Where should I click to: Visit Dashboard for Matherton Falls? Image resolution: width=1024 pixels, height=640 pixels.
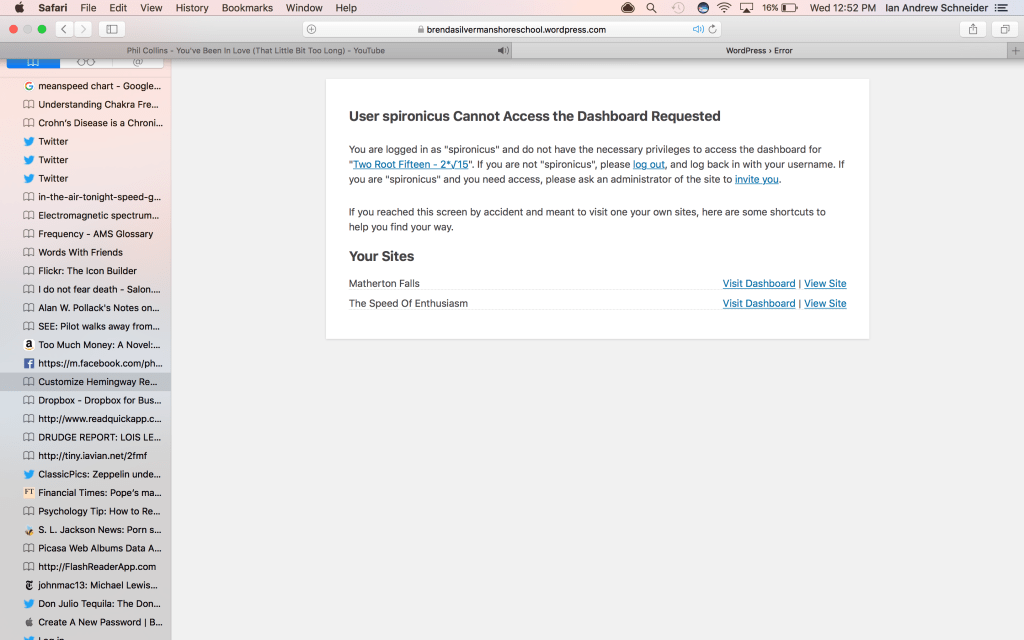[x=759, y=284]
